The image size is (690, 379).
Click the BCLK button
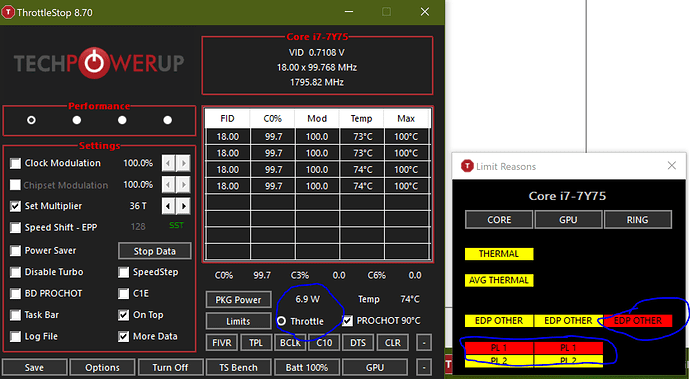click(290, 342)
